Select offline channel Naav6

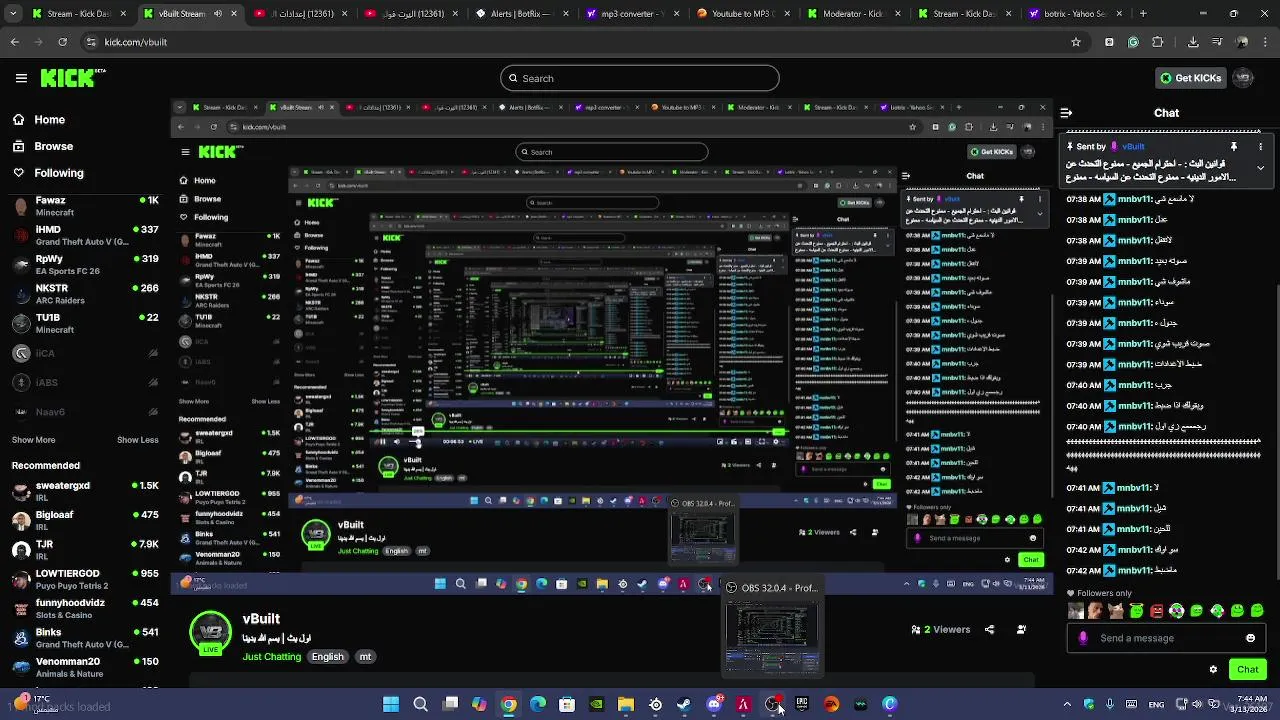pos(85,412)
